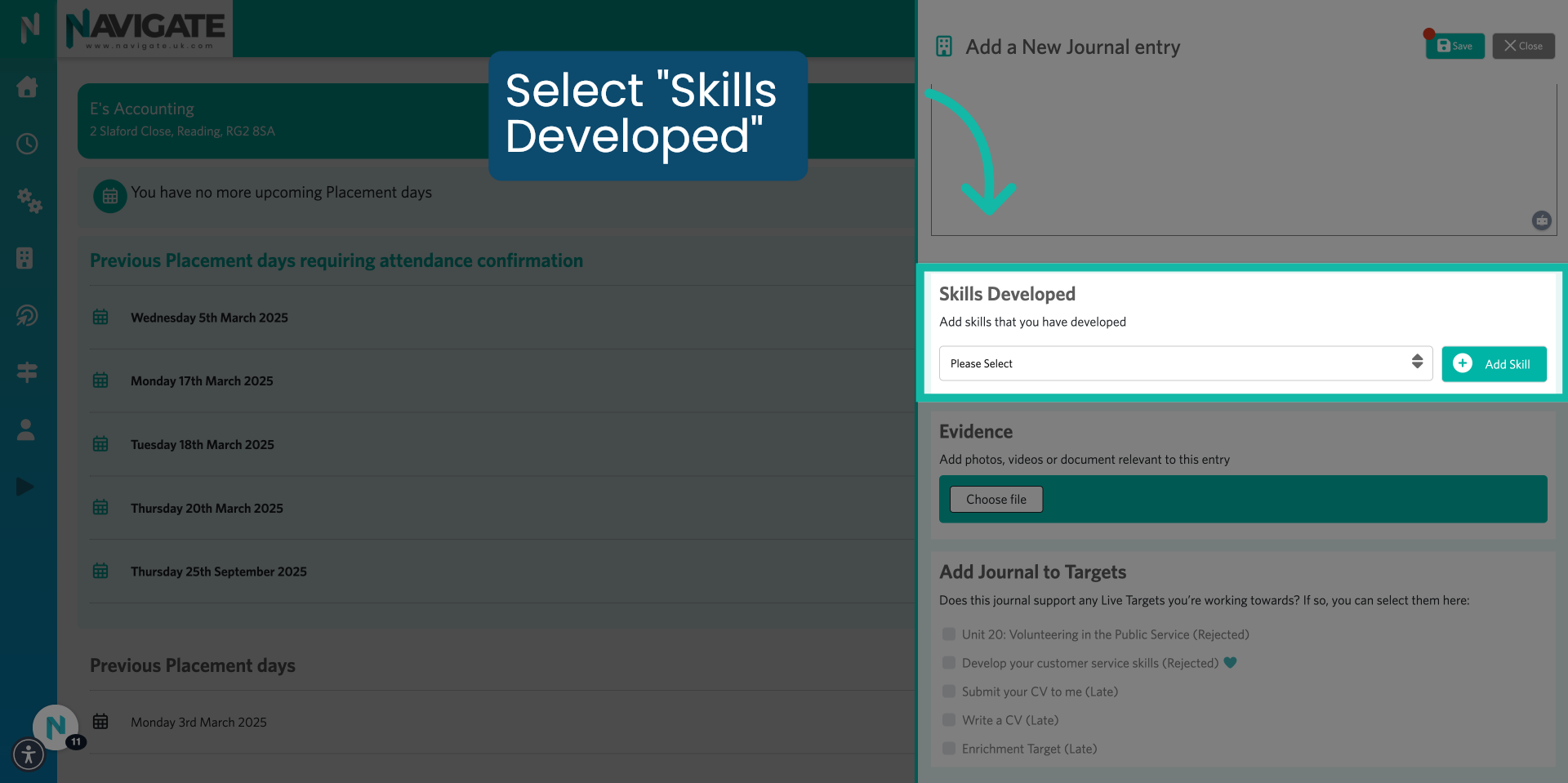The width and height of the screenshot is (1568, 783).
Task: Enable the Enrichment Target (Late) checkbox
Action: click(x=948, y=748)
